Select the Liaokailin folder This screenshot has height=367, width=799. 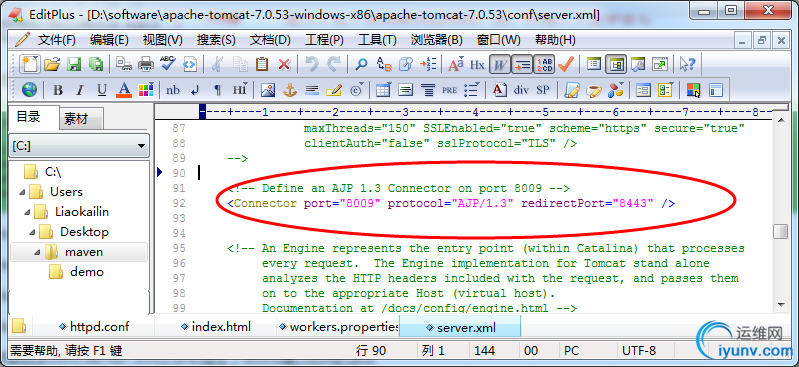[x=82, y=212]
